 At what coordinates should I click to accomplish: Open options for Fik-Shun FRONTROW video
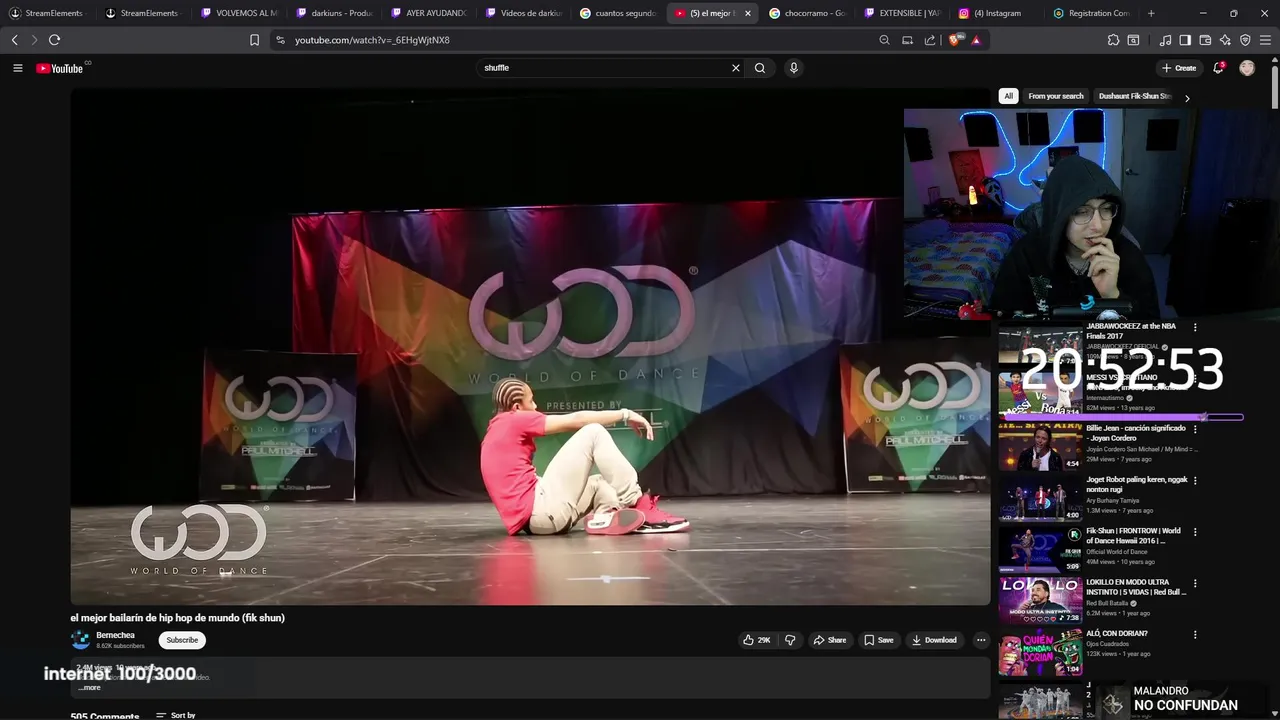1194,532
